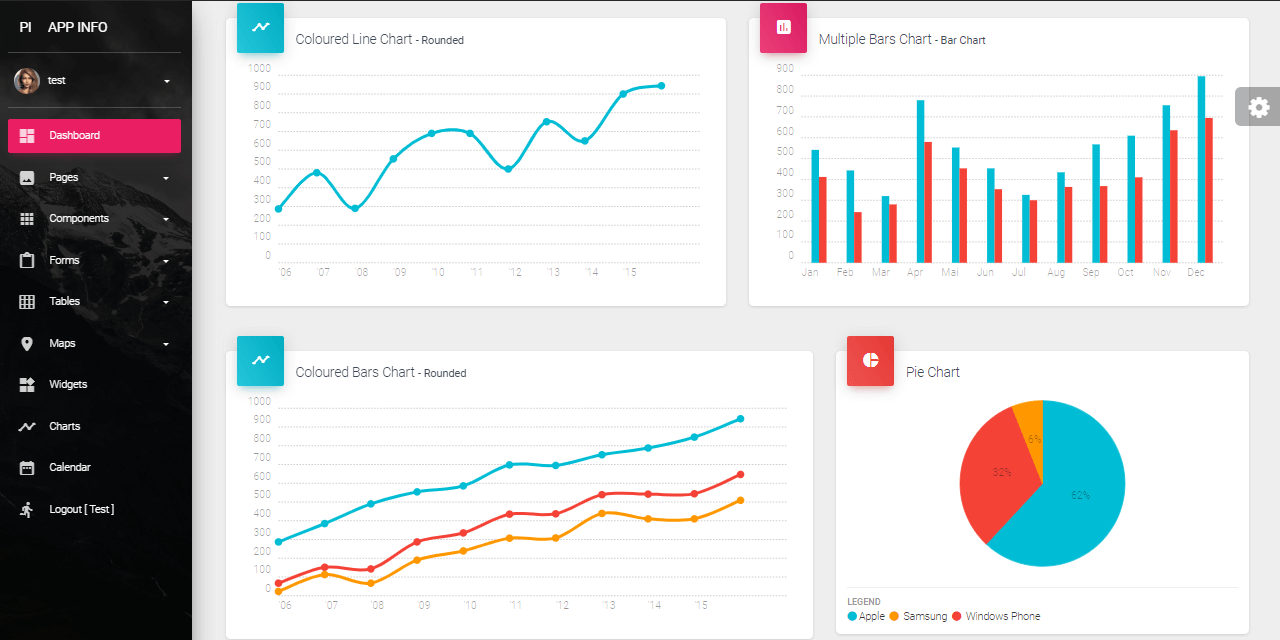The image size is (1280, 640).
Task: Click the Dashboard grid icon
Action: point(27,135)
